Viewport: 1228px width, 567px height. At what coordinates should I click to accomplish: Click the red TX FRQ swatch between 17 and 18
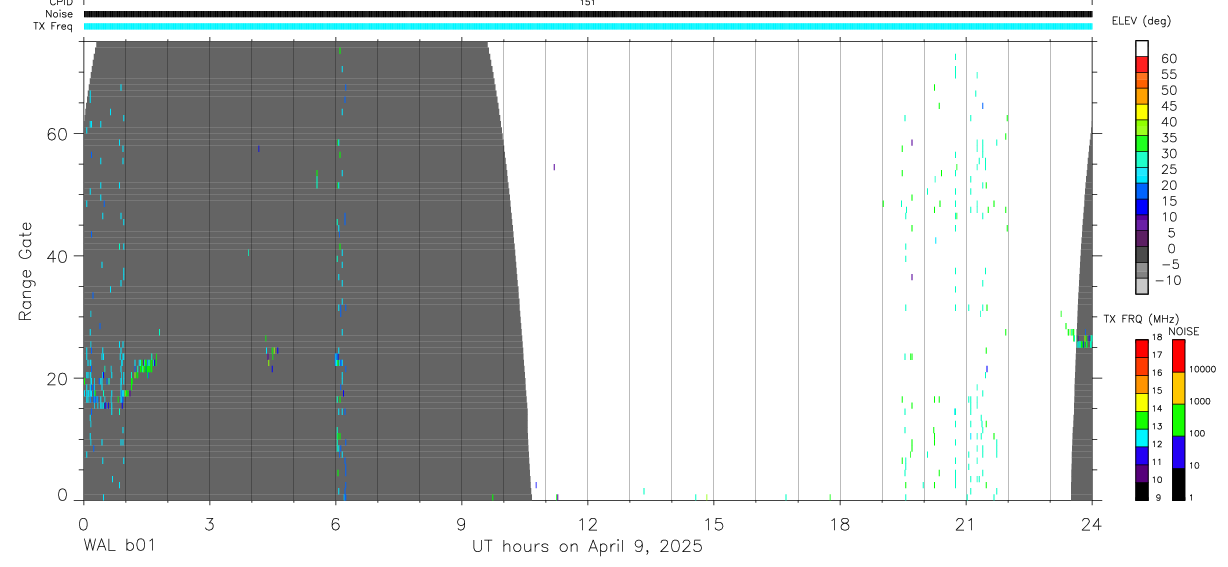pyautogui.click(x=1142, y=347)
